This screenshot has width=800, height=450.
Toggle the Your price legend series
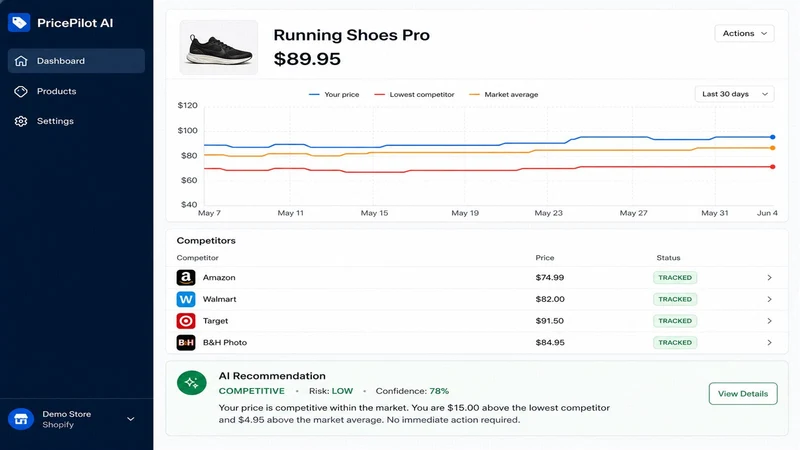pyautogui.click(x=334, y=94)
